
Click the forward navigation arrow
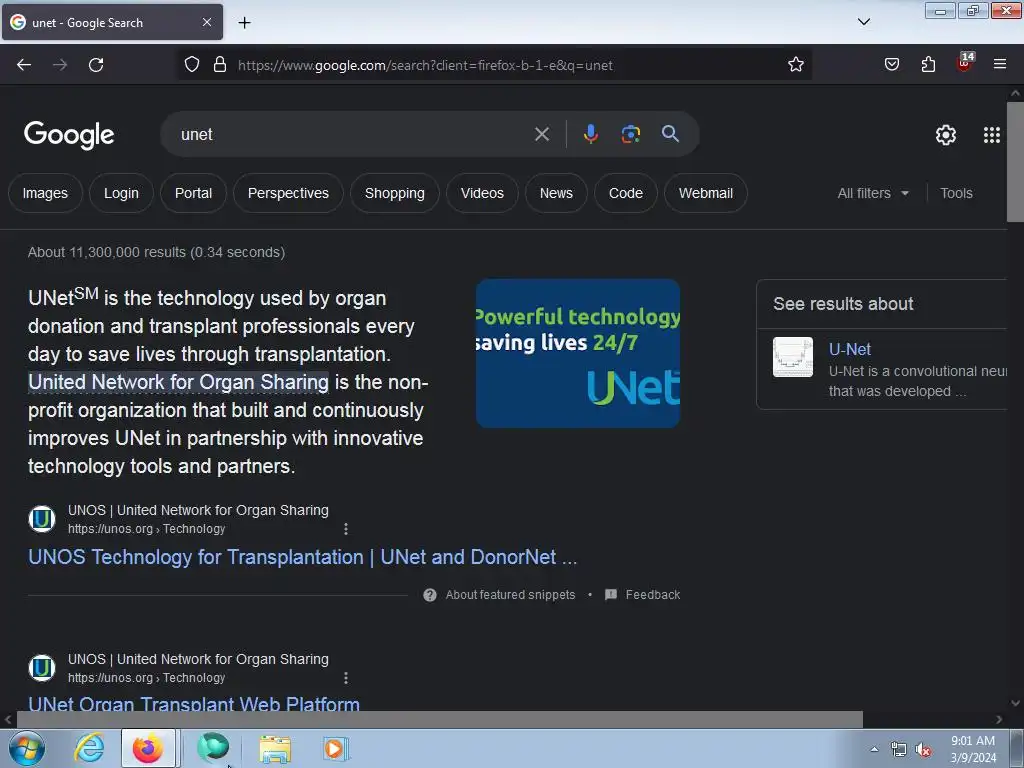point(60,65)
